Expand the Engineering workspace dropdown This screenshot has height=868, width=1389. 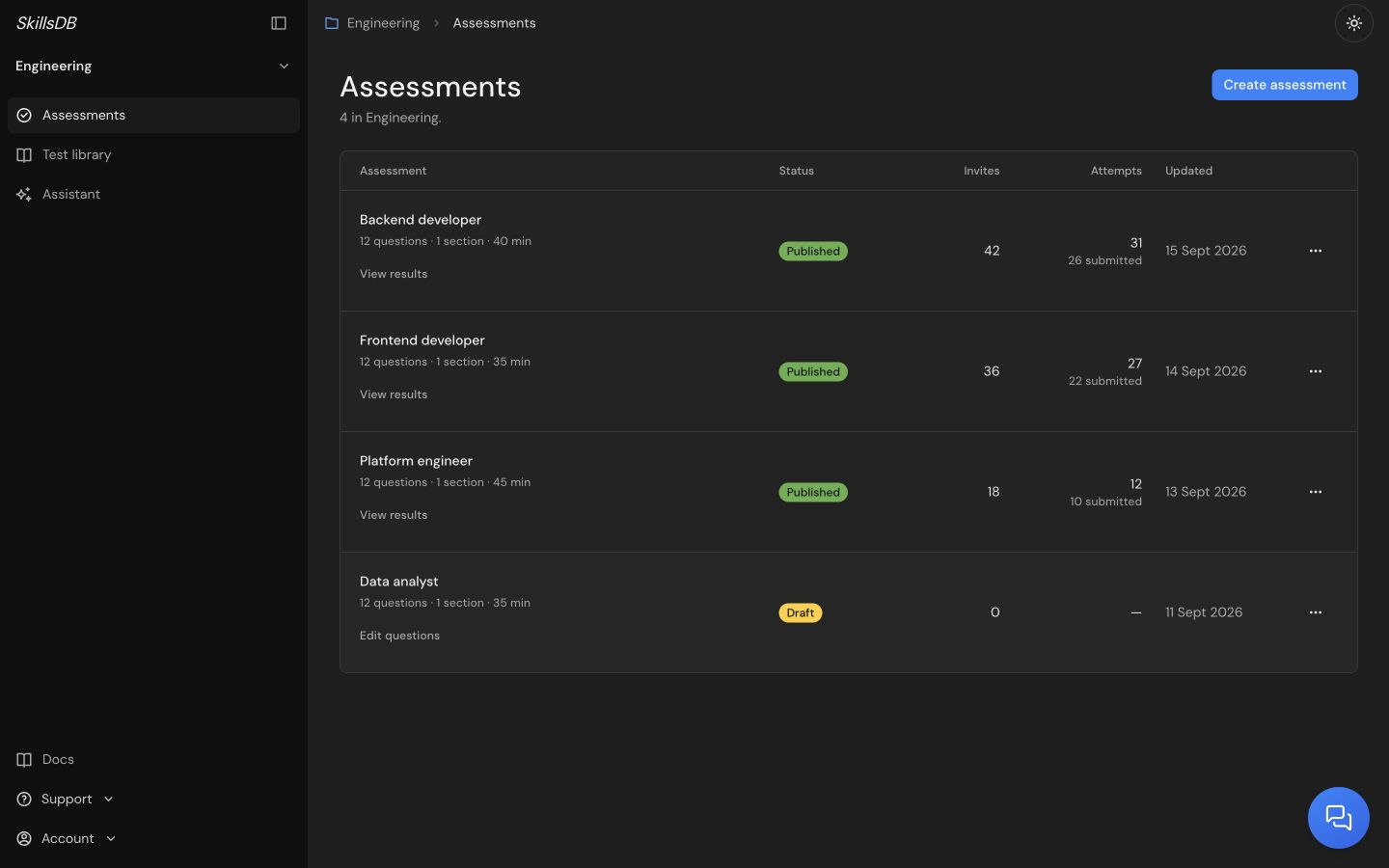[153, 66]
